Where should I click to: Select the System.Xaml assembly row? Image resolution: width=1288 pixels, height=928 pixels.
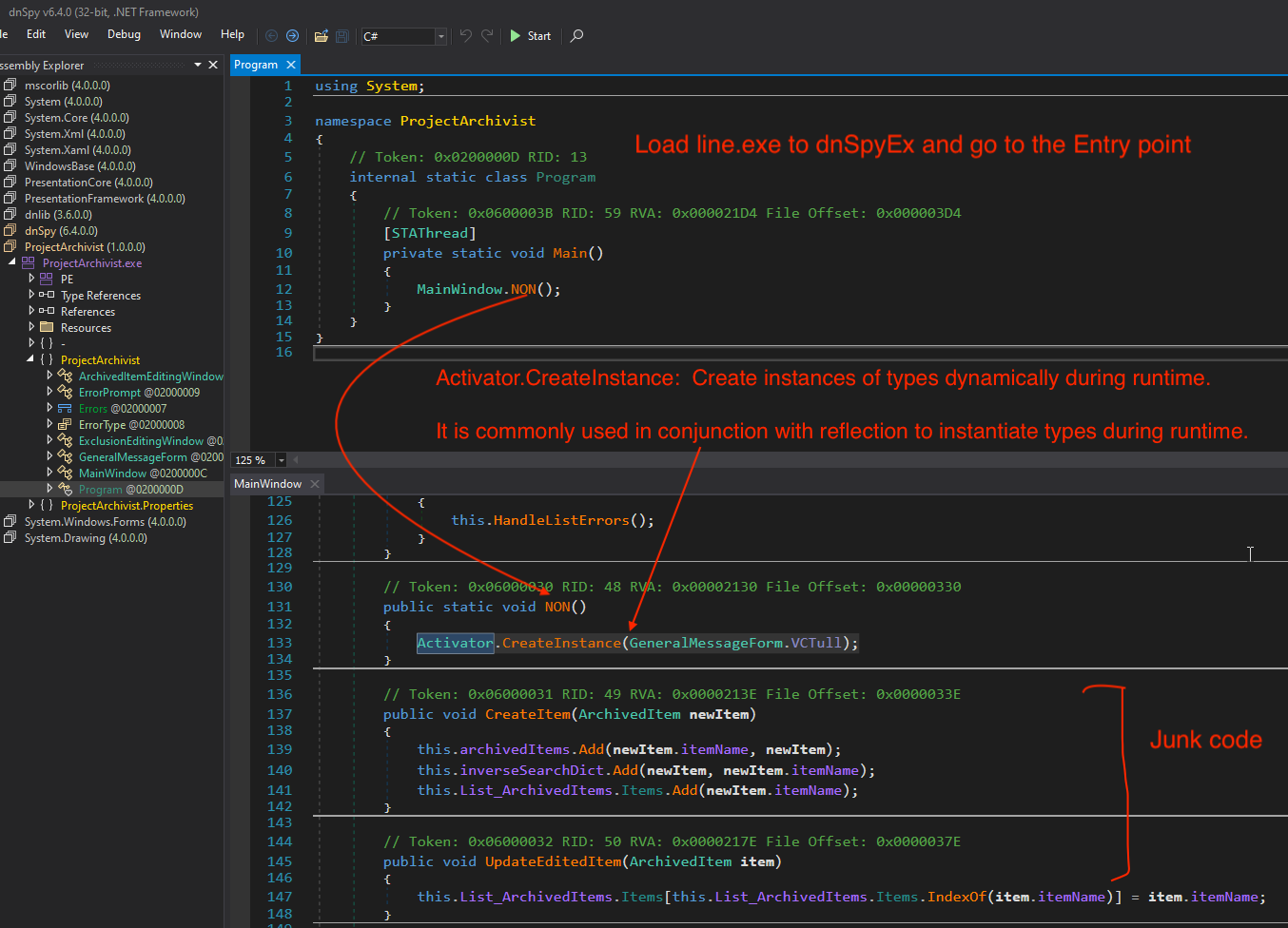[x=111, y=149]
